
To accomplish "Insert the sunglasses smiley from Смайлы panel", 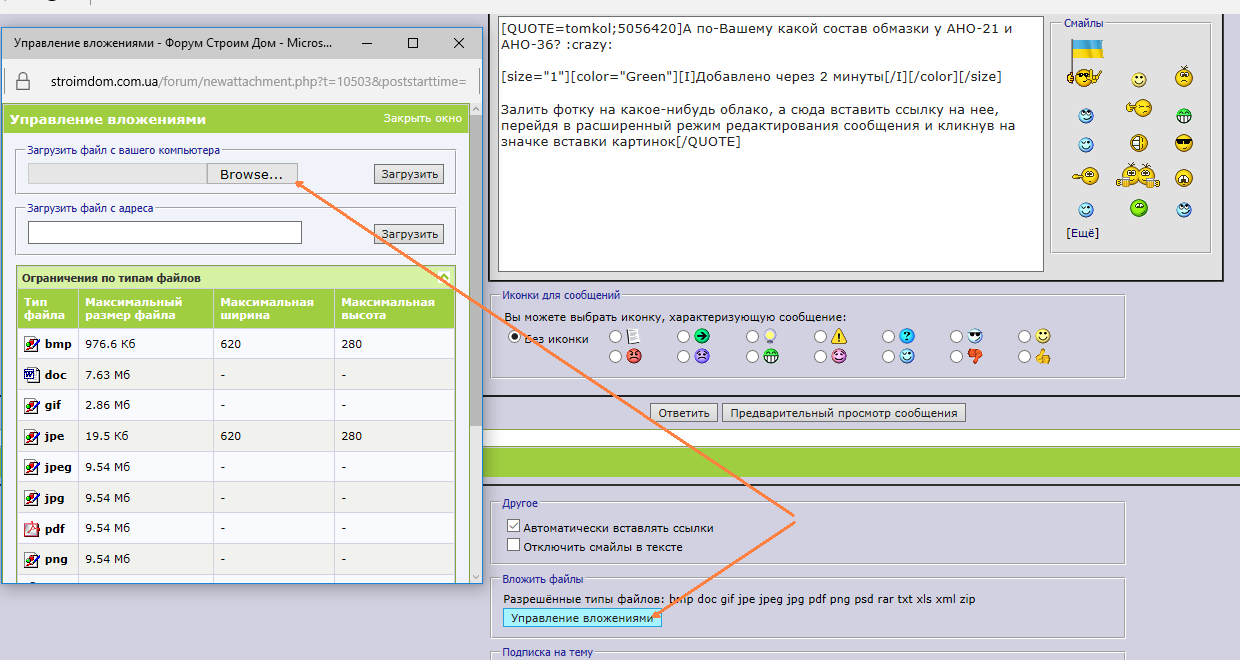I will pos(1184,143).
